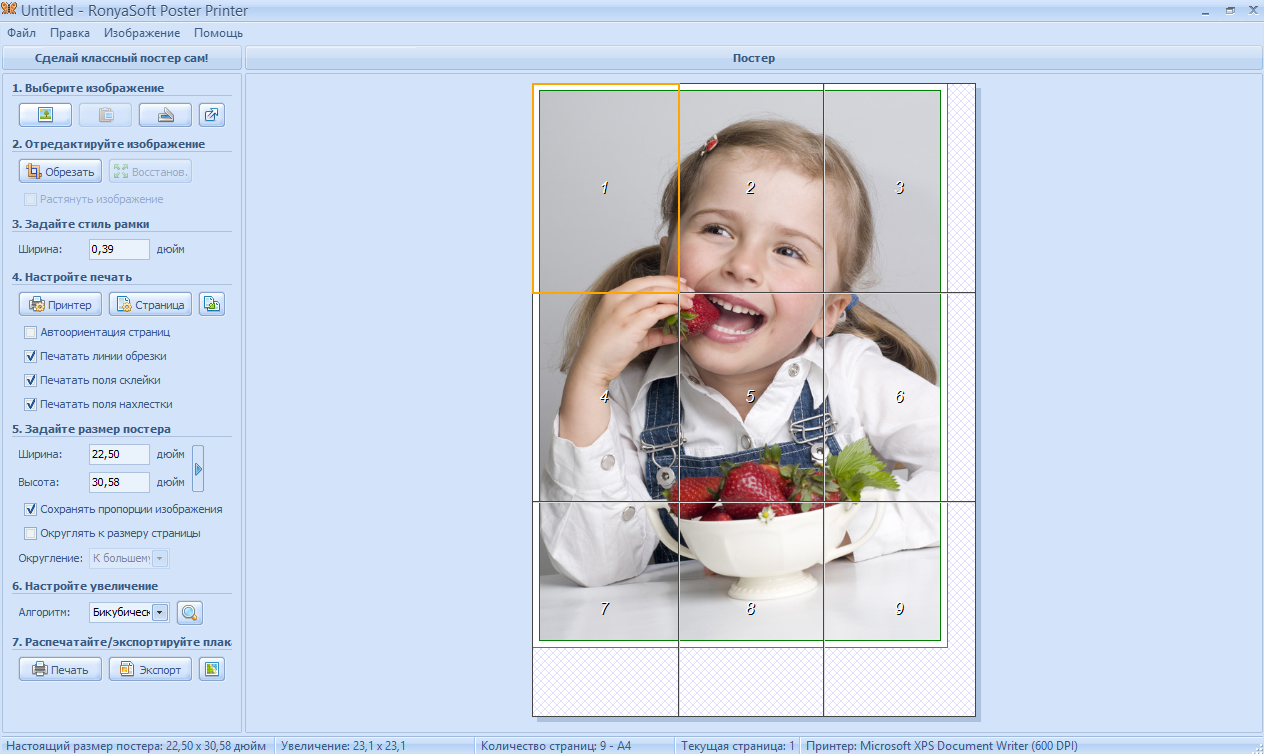Screen dimensions: 1264x754
Task: Click status text Текущая страница: 1
Action: tap(737, 746)
